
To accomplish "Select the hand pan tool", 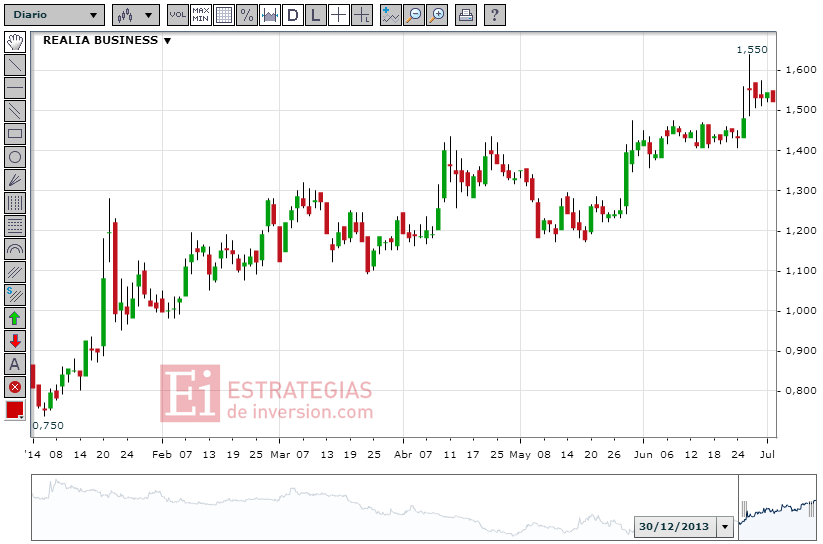I will (15, 42).
